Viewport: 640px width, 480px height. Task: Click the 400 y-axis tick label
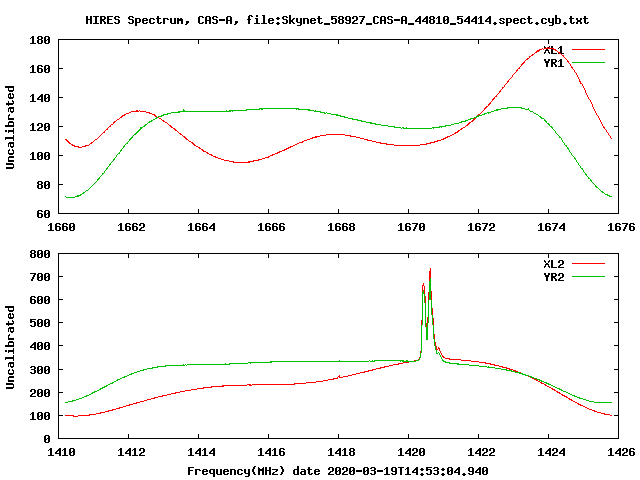(40, 346)
